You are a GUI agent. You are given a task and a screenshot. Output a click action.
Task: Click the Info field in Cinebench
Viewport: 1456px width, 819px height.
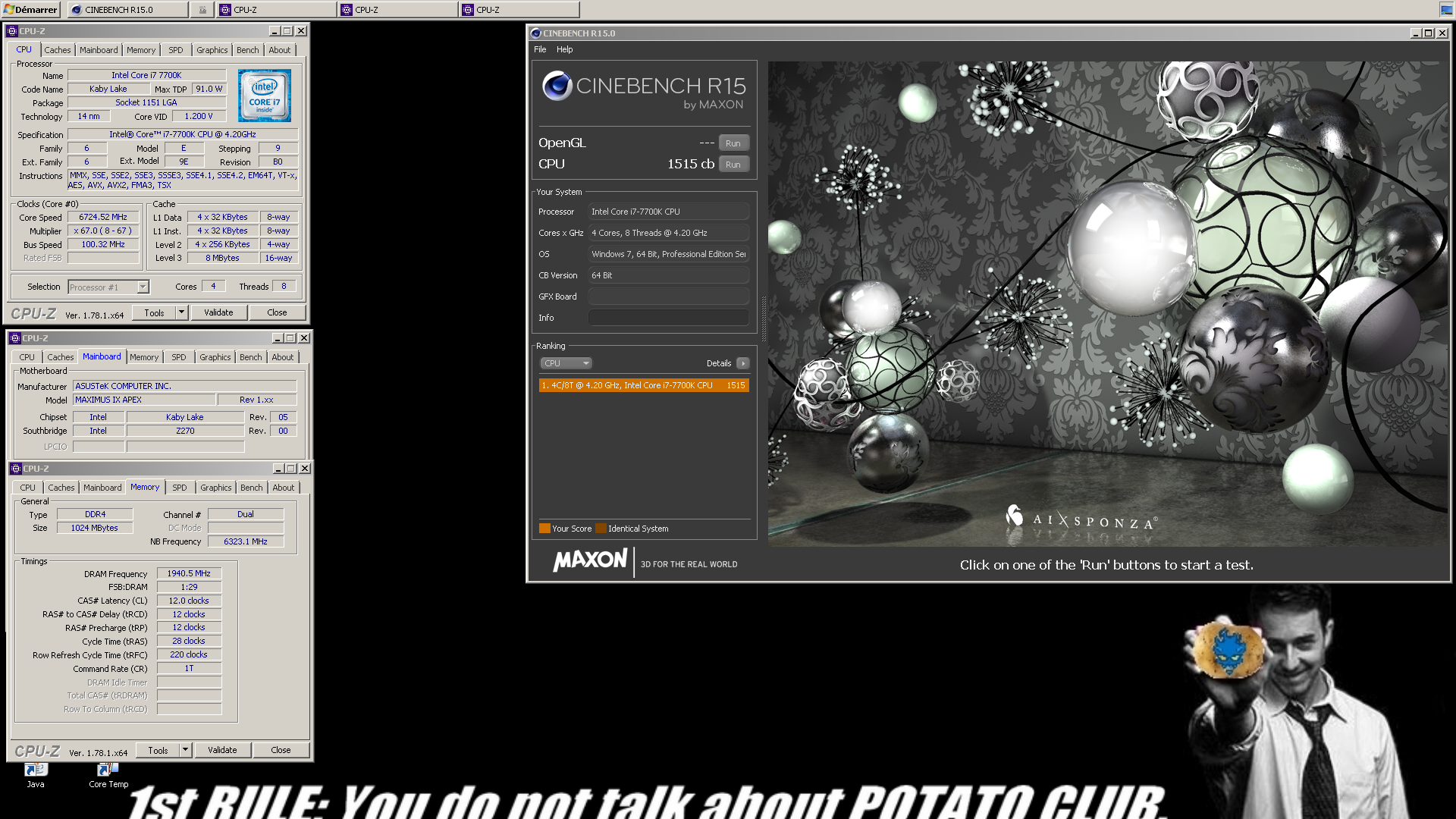coord(669,318)
